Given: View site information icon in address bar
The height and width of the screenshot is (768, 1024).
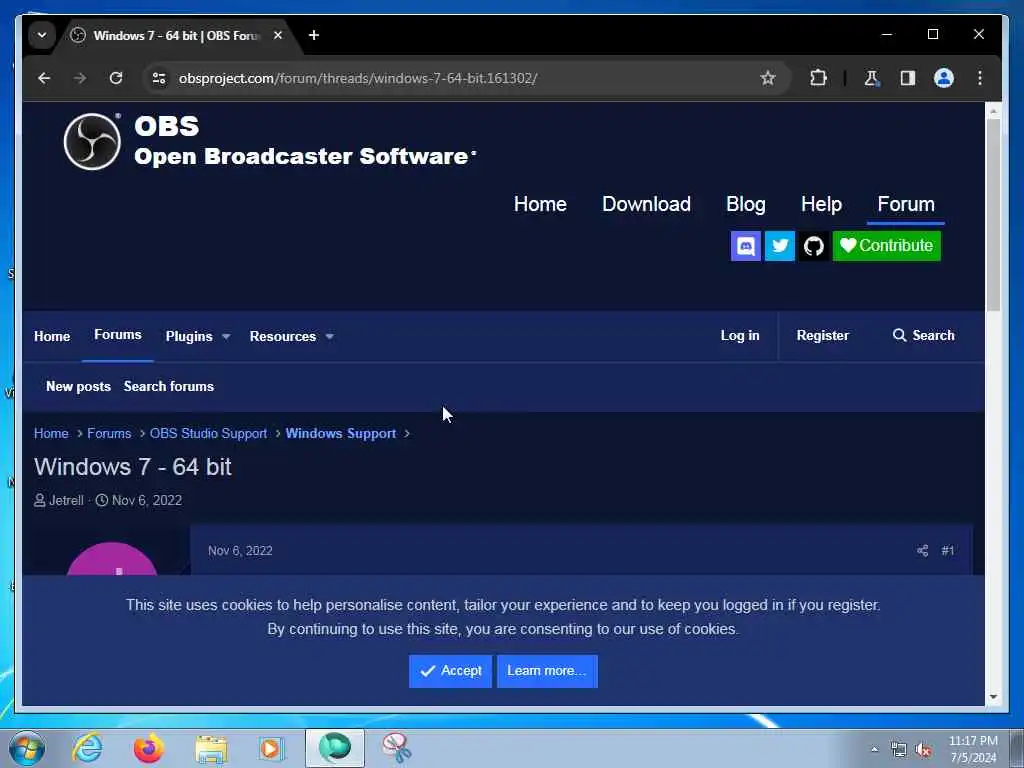Looking at the screenshot, I should pos(159,78).
